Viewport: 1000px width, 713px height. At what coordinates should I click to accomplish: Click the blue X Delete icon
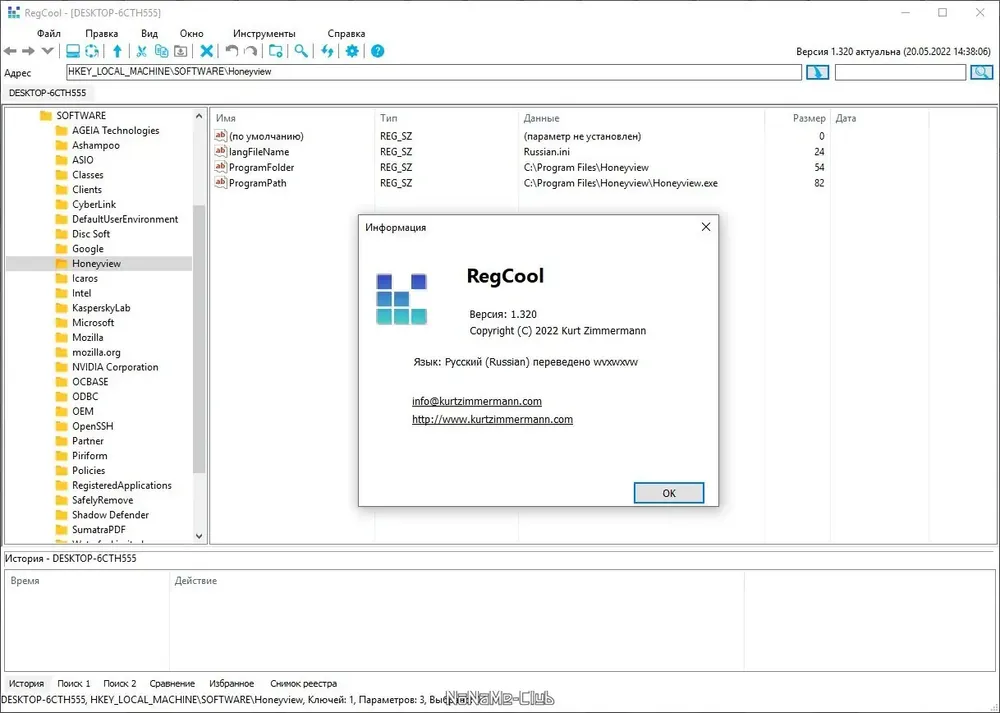click(x=207, y=51)
